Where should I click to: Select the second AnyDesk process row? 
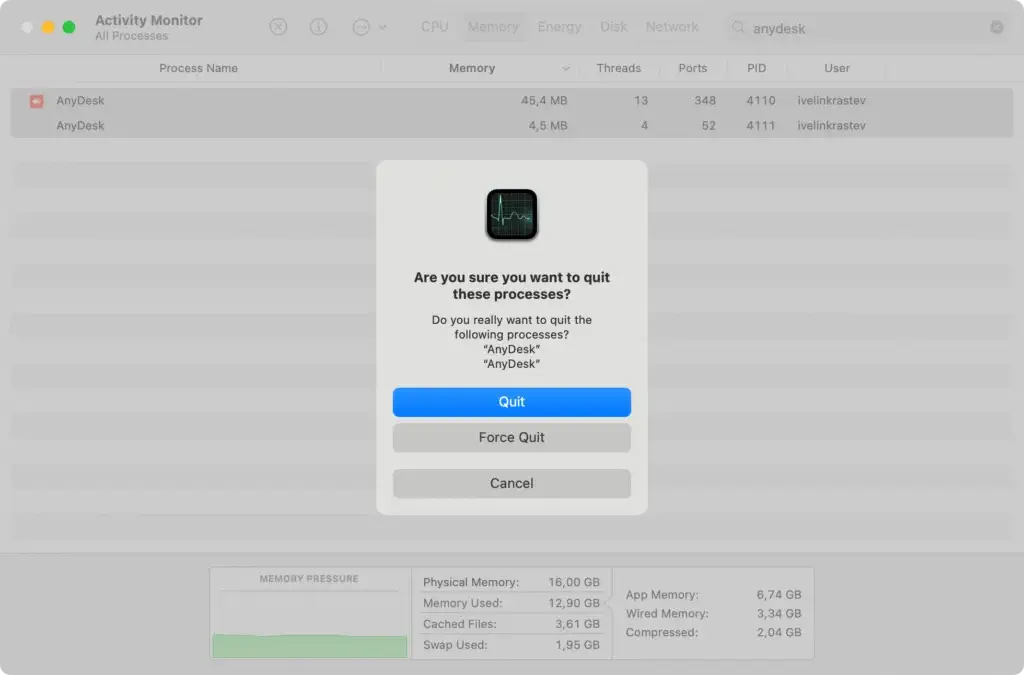pos(200,126)
